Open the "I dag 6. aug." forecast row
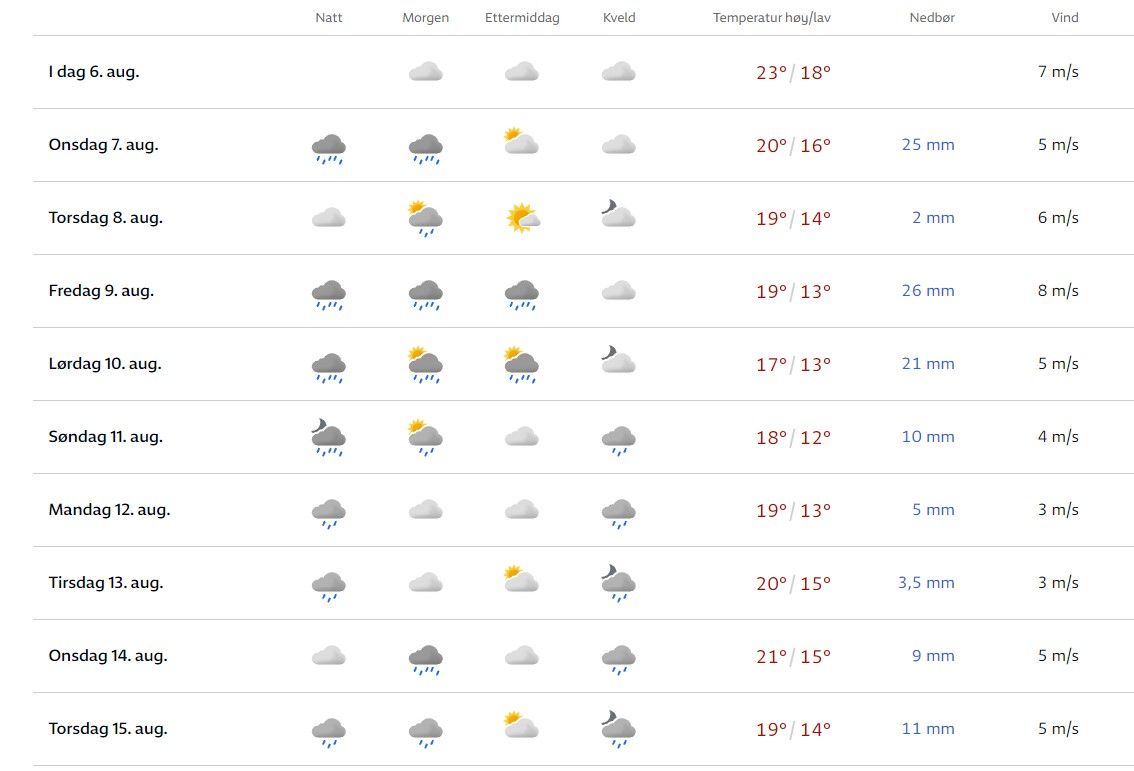The image size is (1134, 771). 94,72
